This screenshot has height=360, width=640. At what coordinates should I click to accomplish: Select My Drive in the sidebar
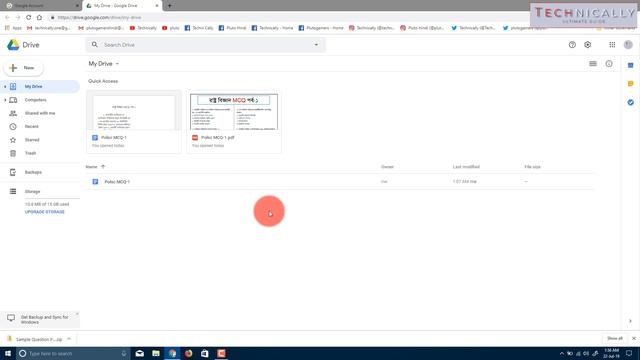(x=40, y=87)
